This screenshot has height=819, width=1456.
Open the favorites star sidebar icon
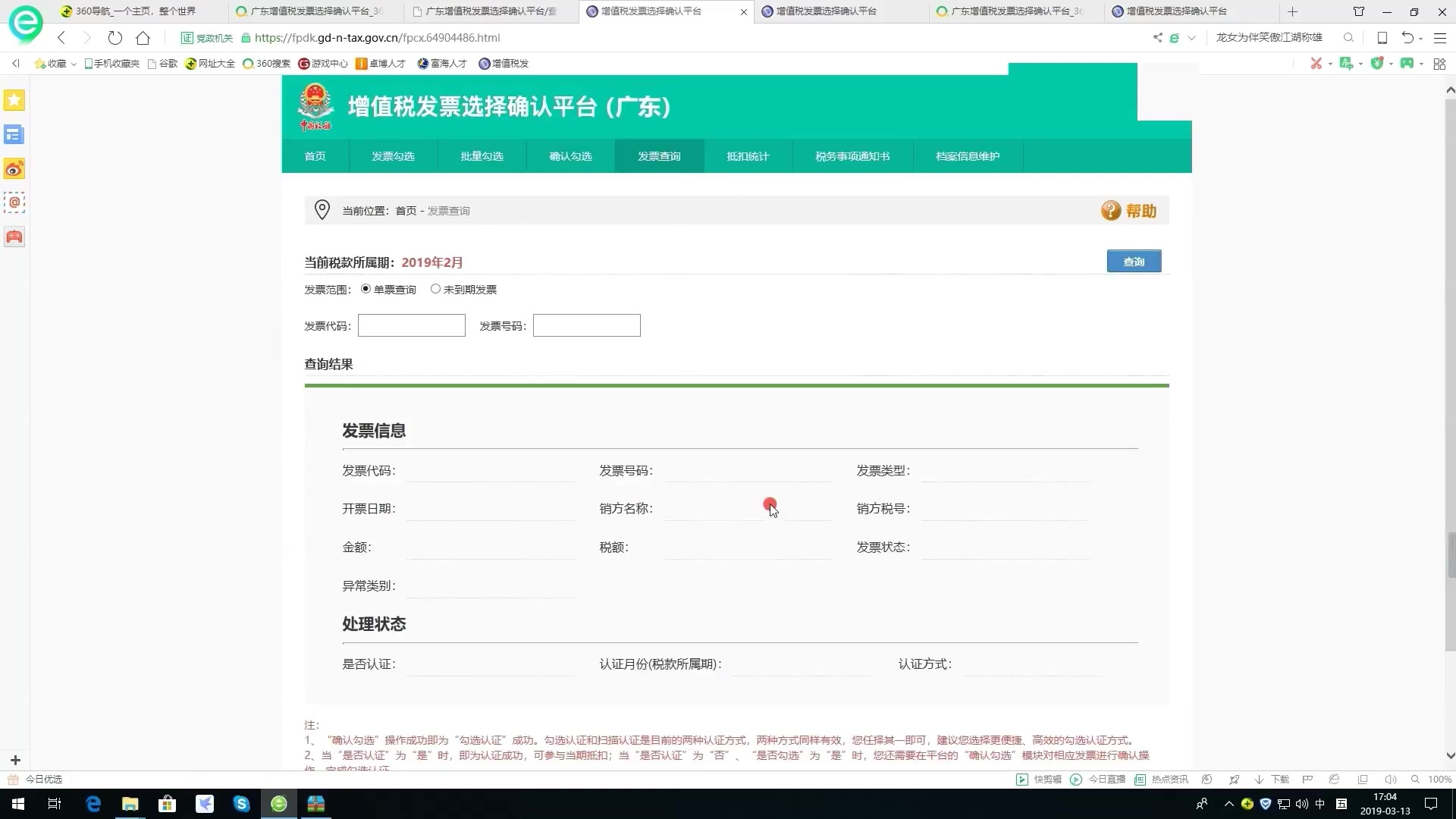click(x=14, y=100)
